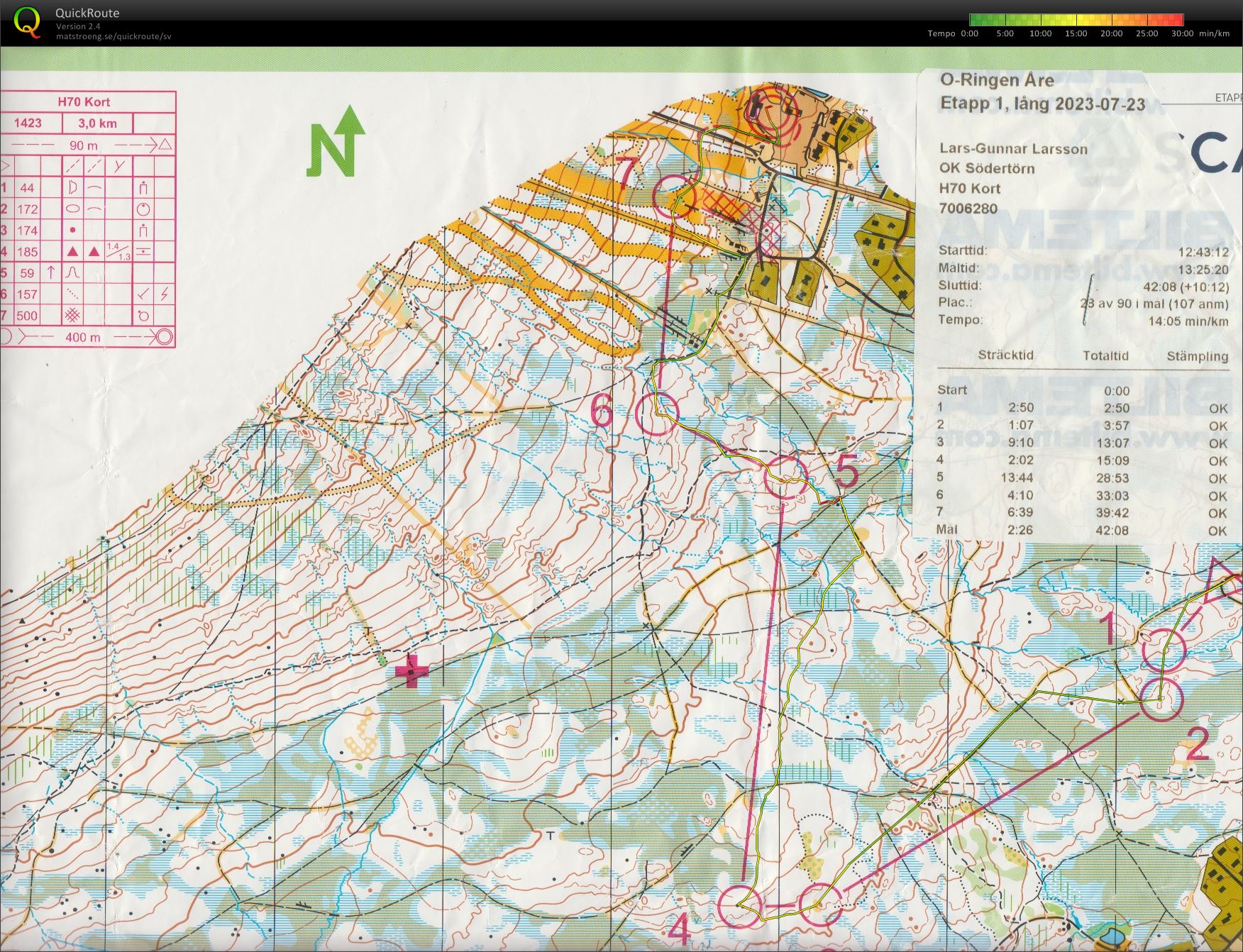Image resolution: width=1243 pixels, height=952 pixels.
Task: Click the 'Stämpling' column header
Action: point(1198,356)
